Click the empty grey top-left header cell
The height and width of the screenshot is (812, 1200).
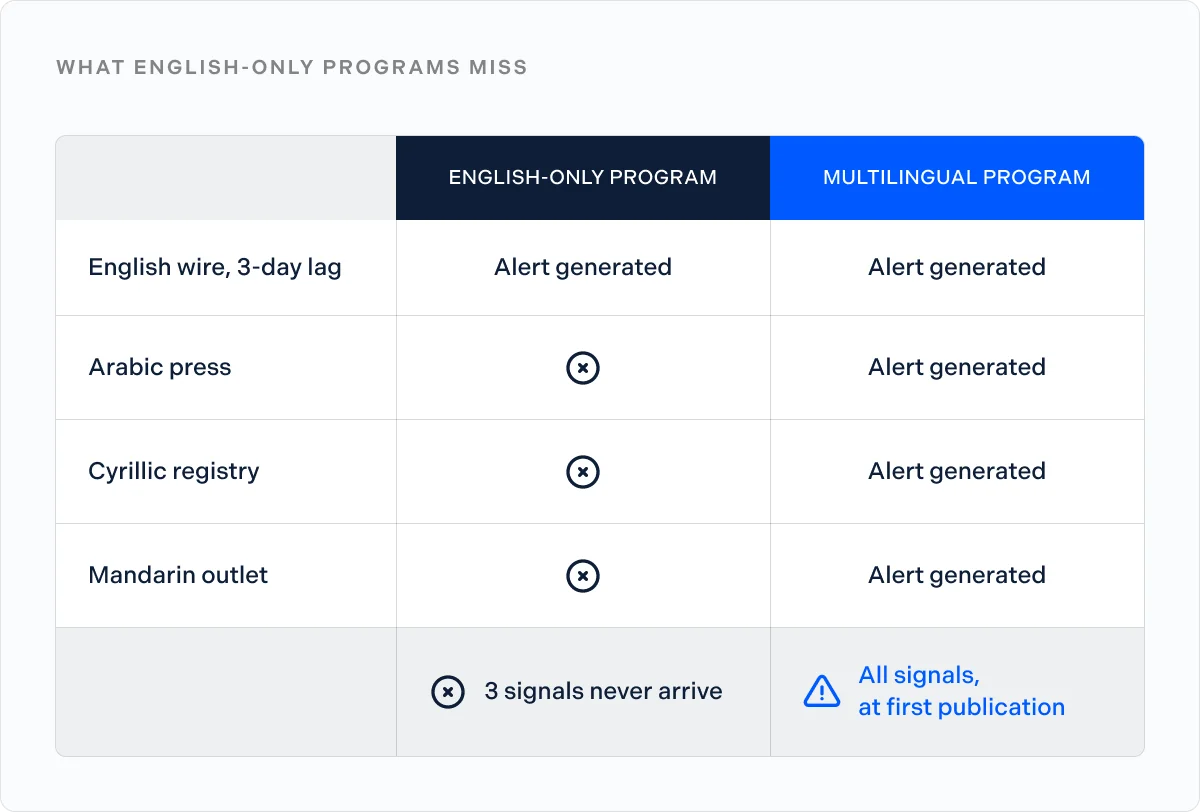tap(226, 178)
